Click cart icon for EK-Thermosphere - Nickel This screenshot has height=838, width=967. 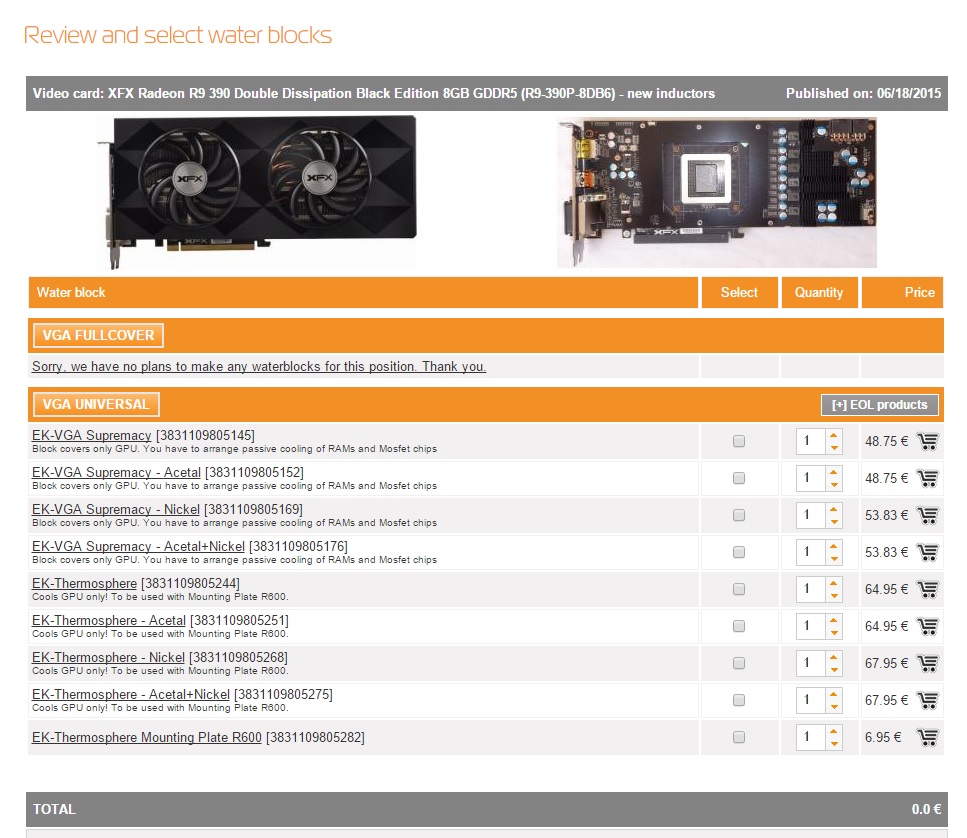click(x=928, y=663)
